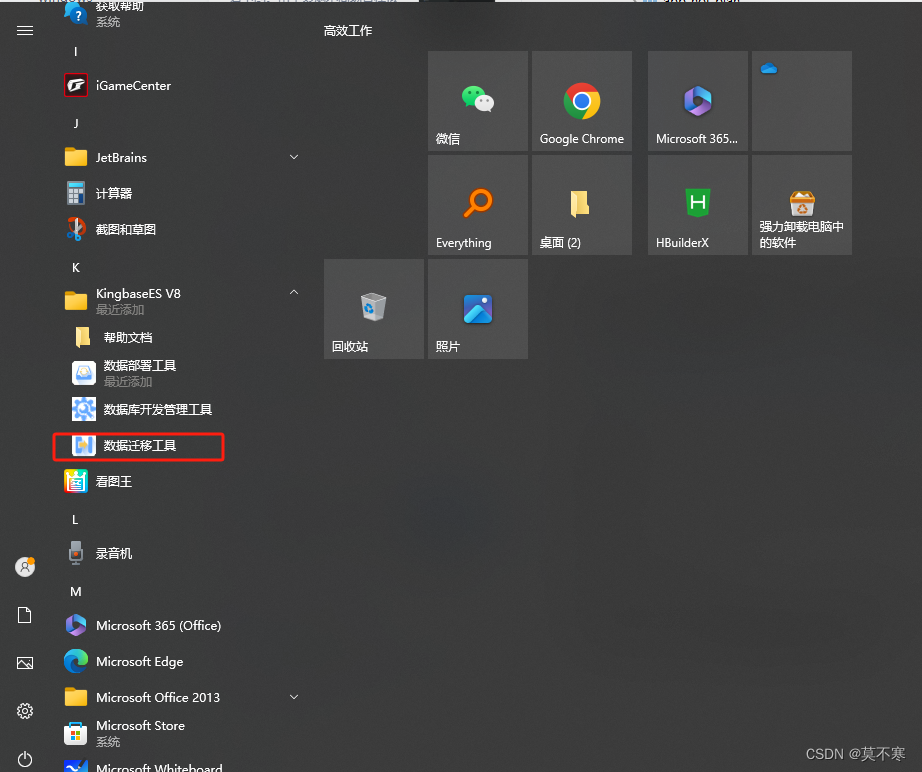Open the Microsoft 365 tile

[697, 101]
